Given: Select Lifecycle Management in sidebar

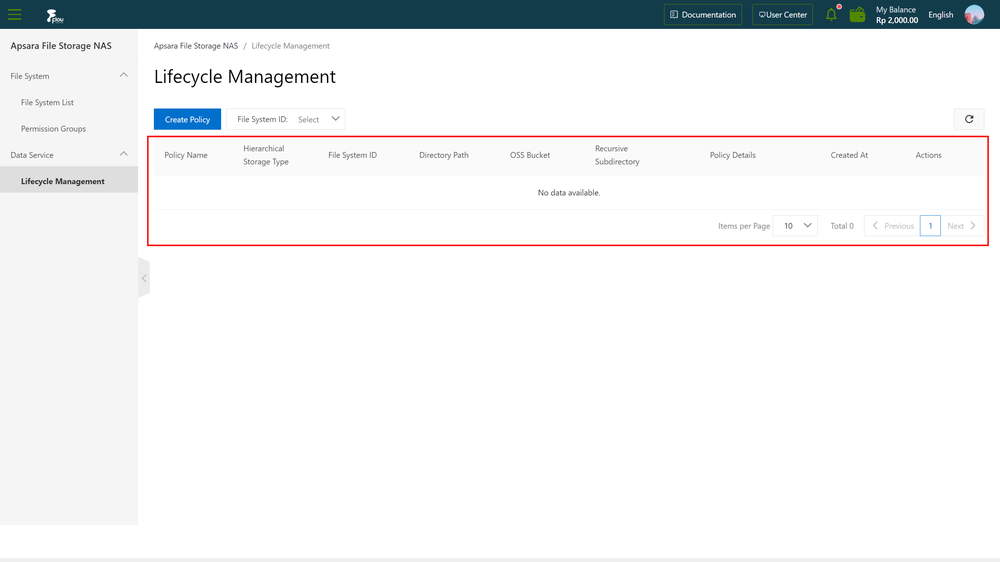Looking at the screenshot, I should (69, 181).
